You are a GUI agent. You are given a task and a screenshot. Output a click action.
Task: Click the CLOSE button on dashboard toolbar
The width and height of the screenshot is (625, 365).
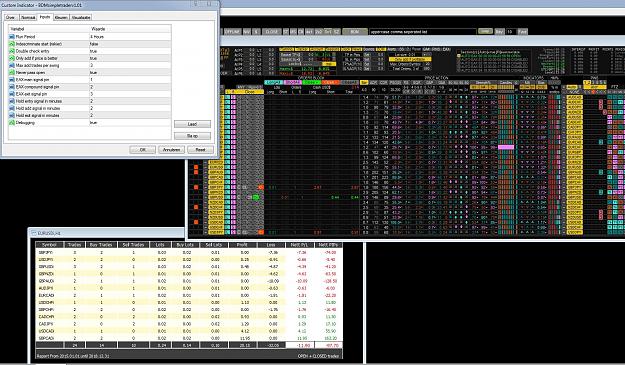[271, 31]
